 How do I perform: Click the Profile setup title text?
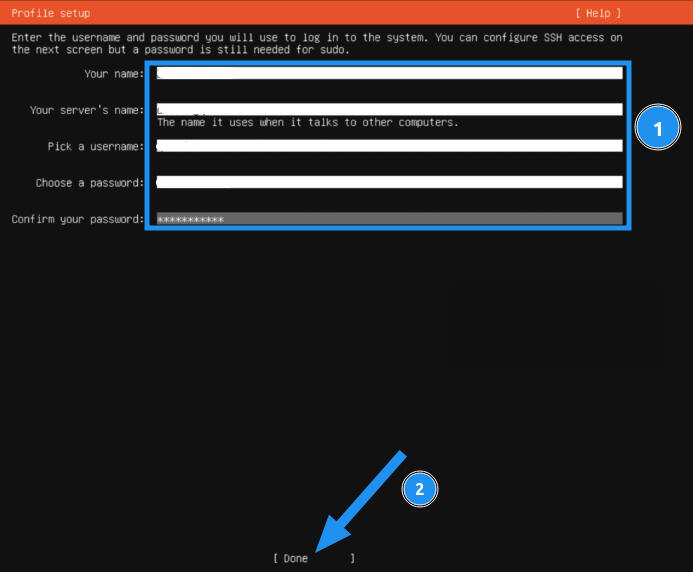tap(50, 13)
